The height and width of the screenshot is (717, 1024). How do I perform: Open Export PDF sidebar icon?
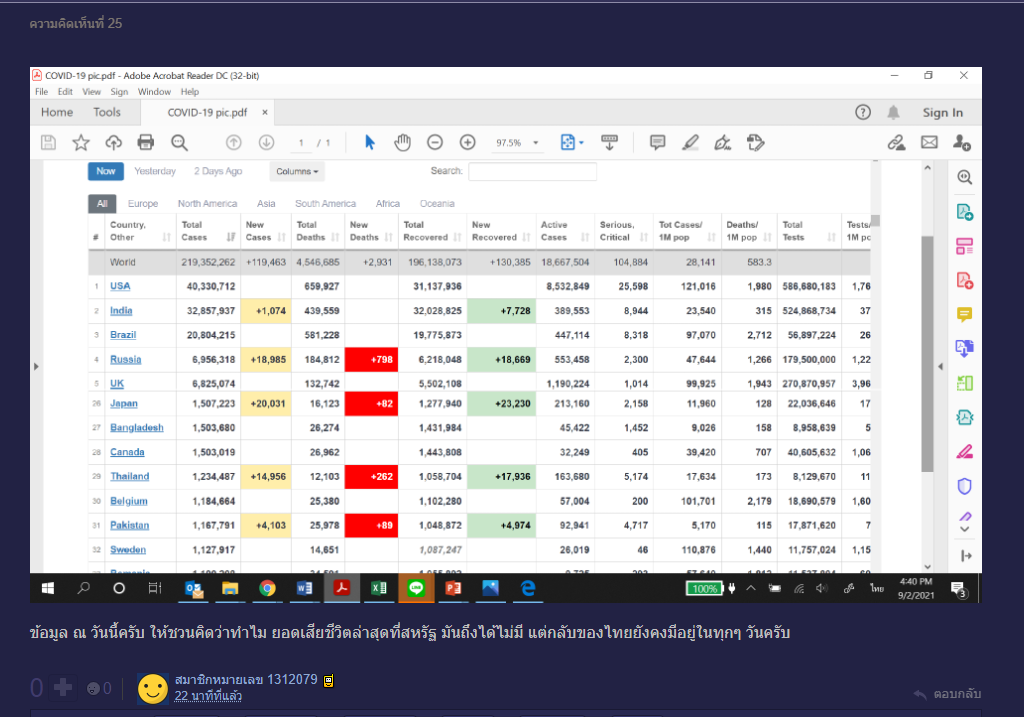[965, 212]
